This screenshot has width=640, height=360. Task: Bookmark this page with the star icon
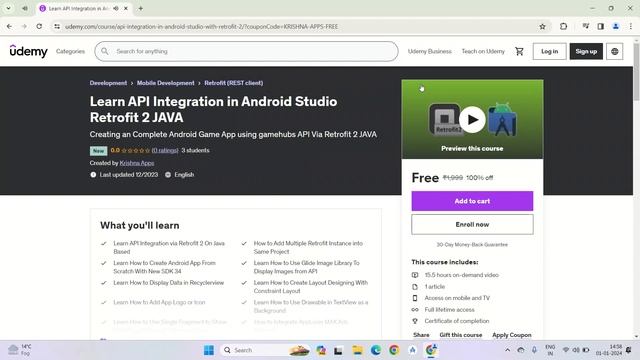click(542, 27)
